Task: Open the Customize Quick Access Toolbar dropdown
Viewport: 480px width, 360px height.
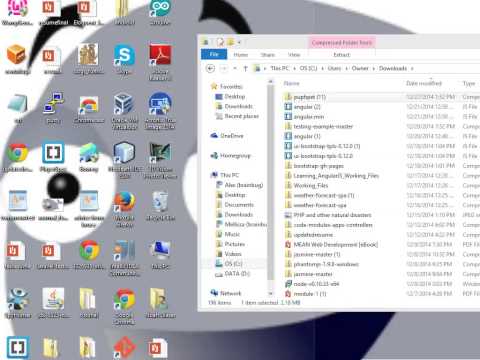Action: coord(239,42)
